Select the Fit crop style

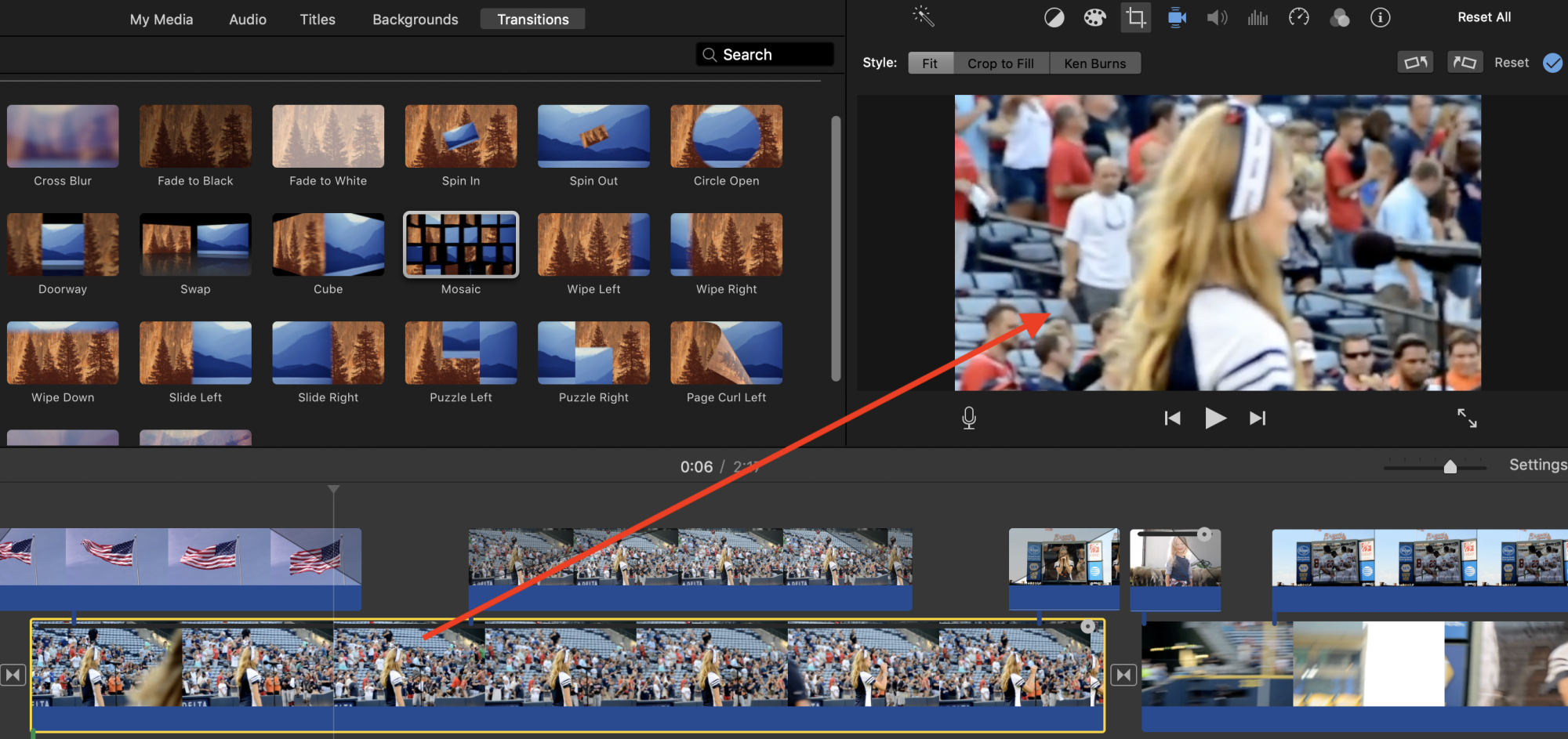[x=931, y=63]
